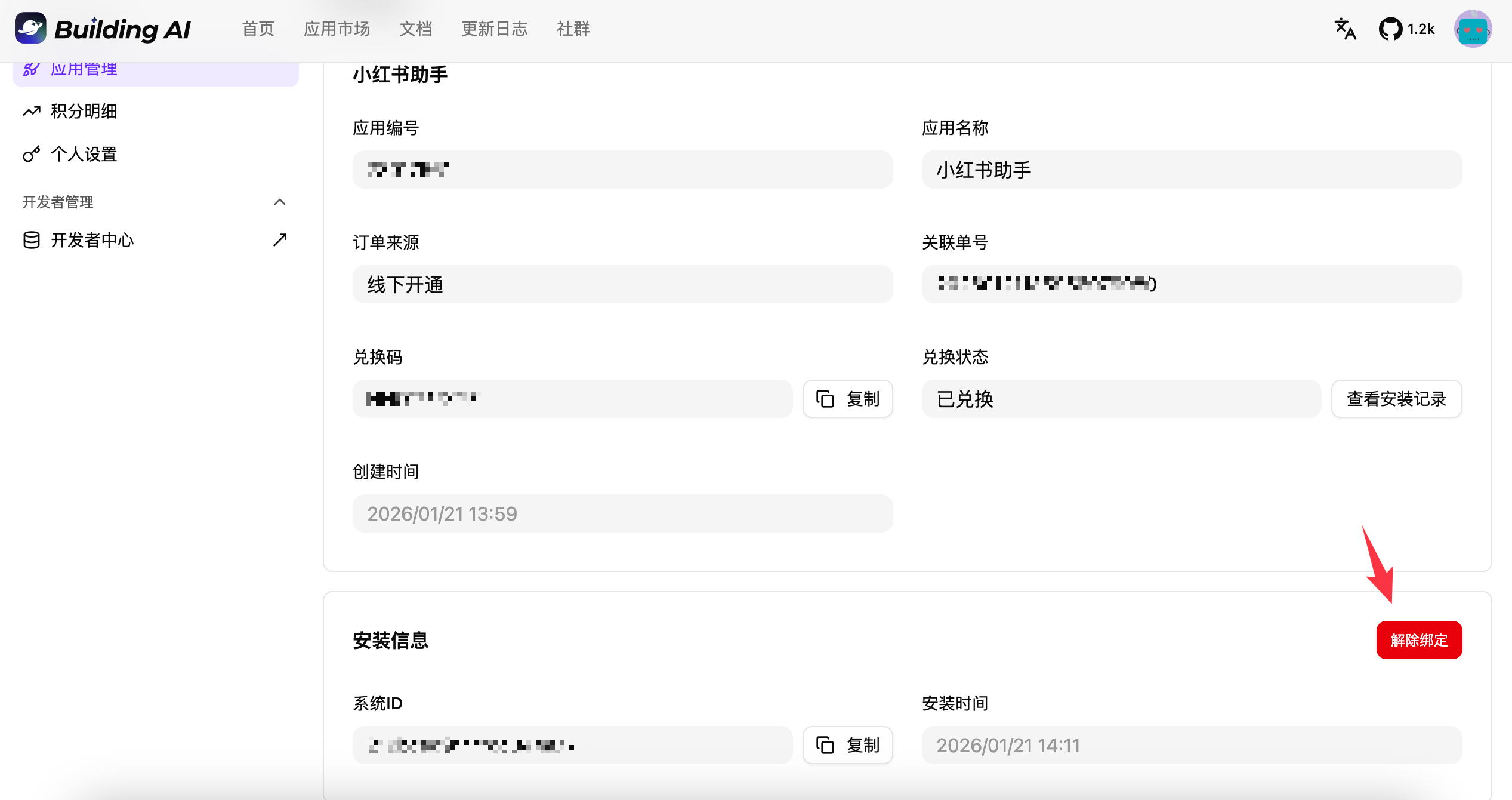Click the 应用管理 rocket icon
Viewport: 1512px width, 800px height.
[x=31, y=69]
